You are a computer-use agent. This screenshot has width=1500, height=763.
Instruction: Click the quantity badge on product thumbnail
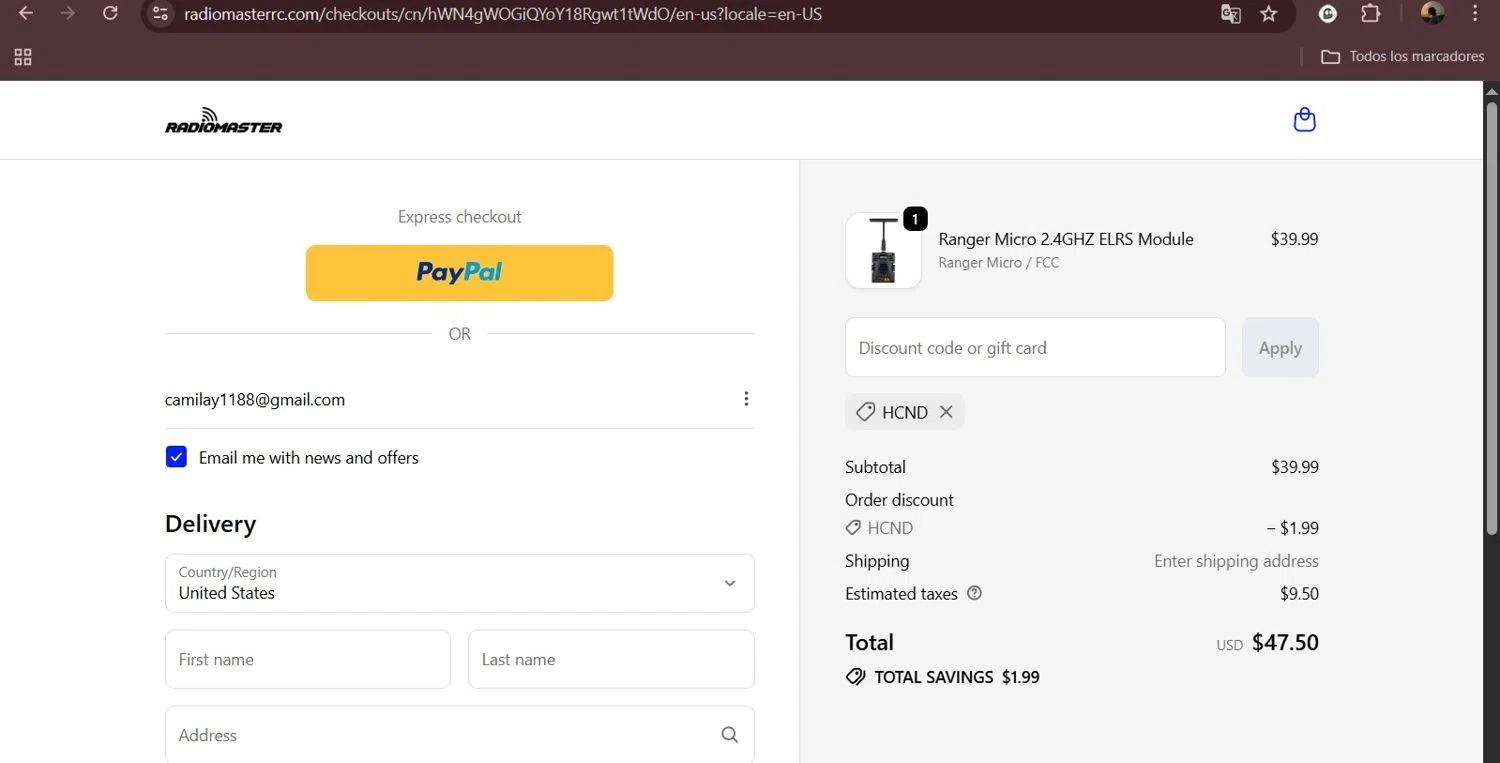[915, 219]
